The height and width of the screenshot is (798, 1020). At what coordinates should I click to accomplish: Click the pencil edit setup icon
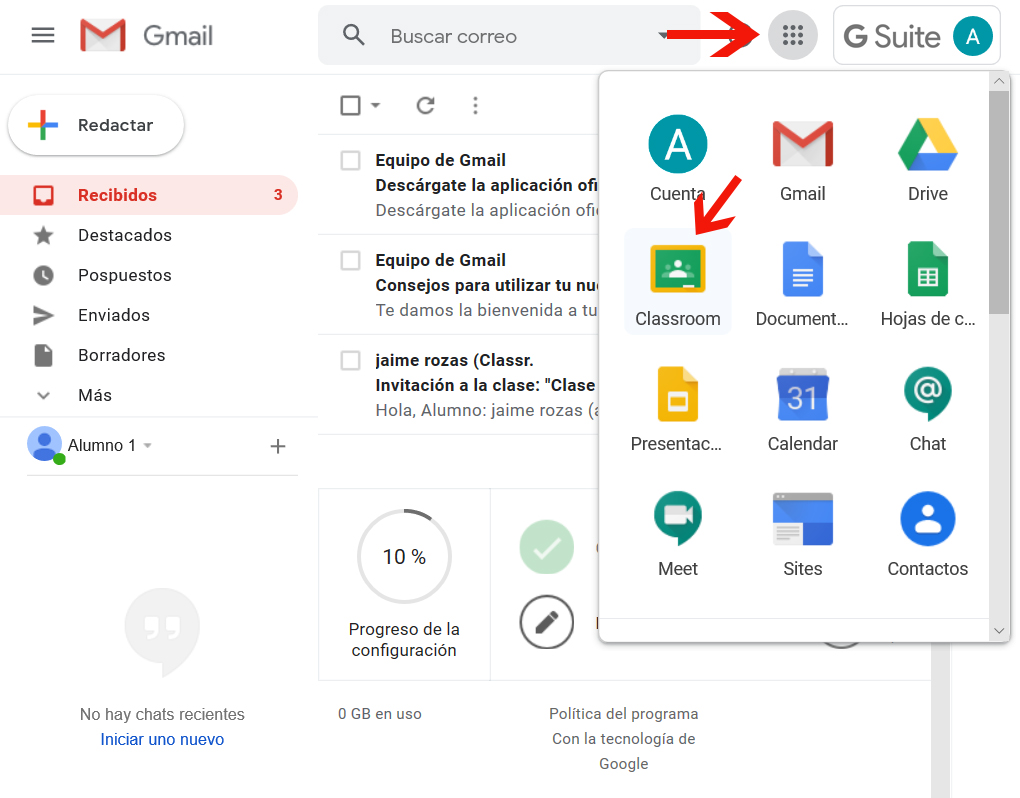pos(546,622)
